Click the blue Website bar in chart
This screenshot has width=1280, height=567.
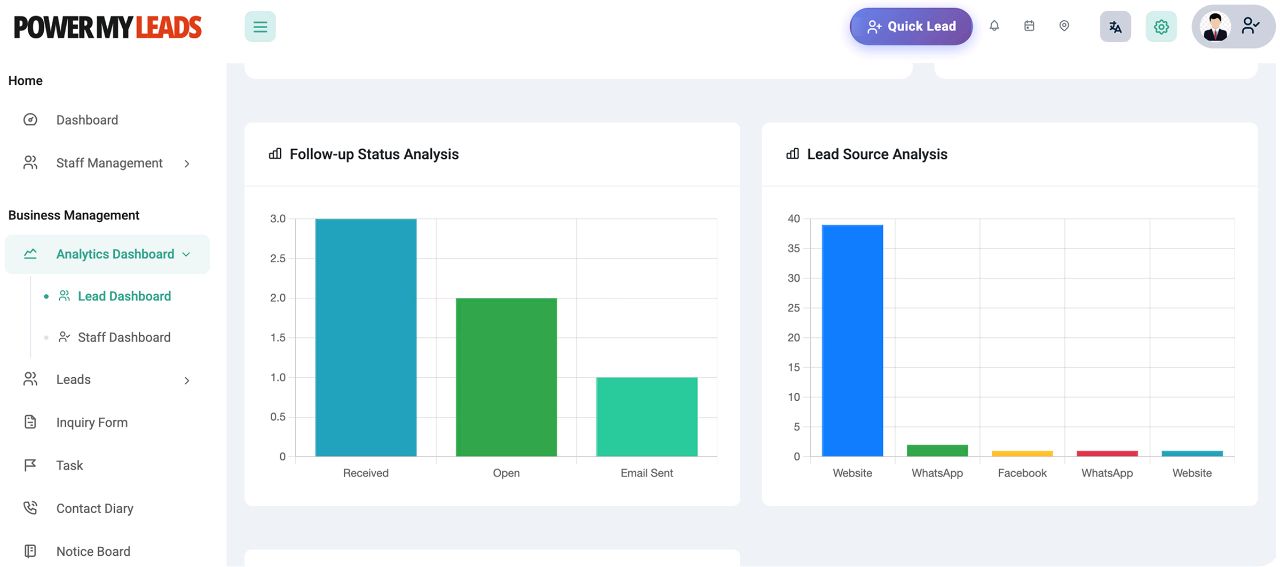click(x=852, y=340)
